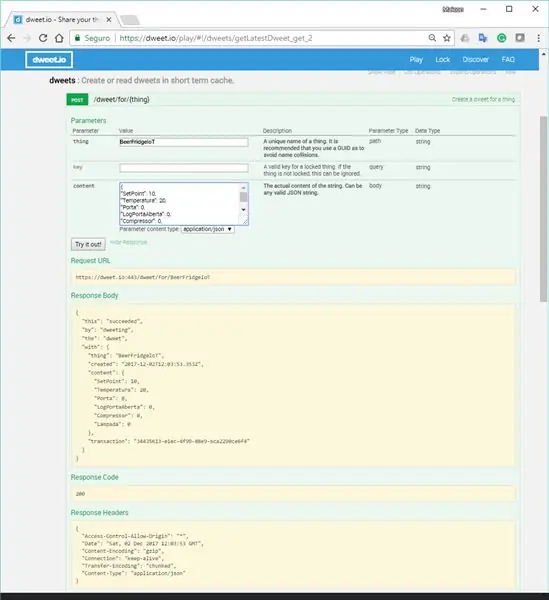Reload the page with the refresh icon
This screenshot has height=600, width=549.
tap(43, 38)
